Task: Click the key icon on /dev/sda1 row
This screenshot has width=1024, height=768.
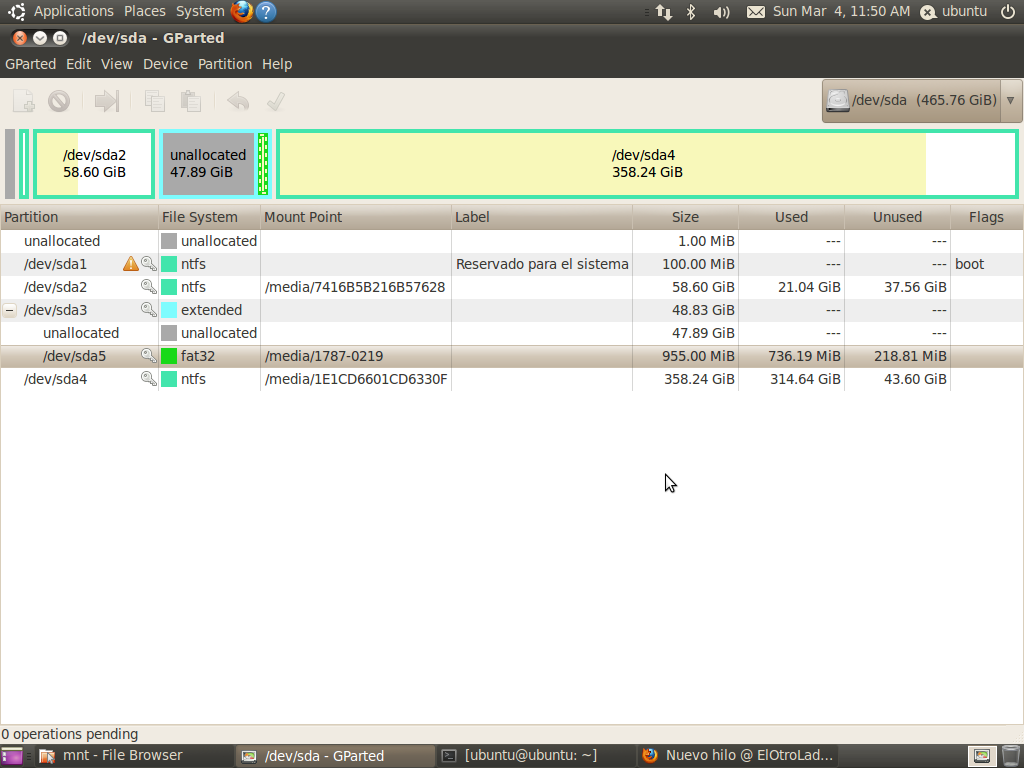Action: pos(149,264)
